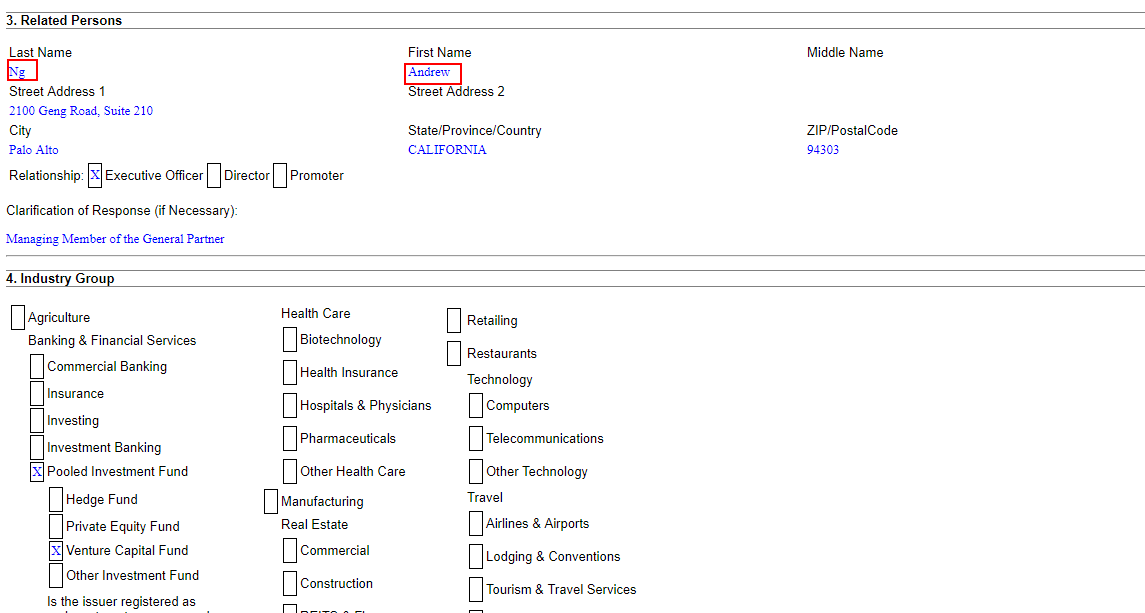Click the first name value Andrew

[x=429, y=72]
